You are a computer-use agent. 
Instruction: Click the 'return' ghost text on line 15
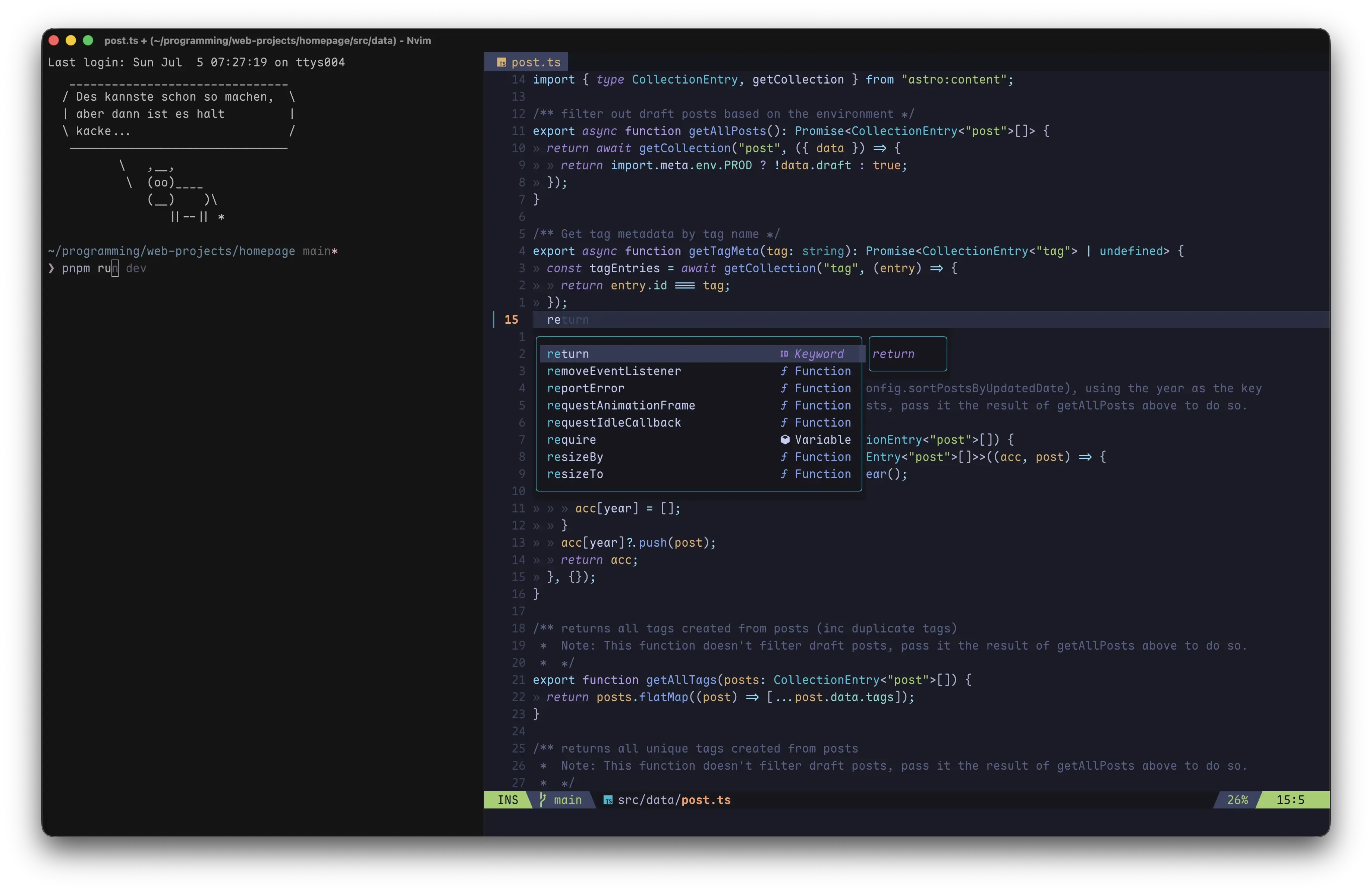click(575, 320)
